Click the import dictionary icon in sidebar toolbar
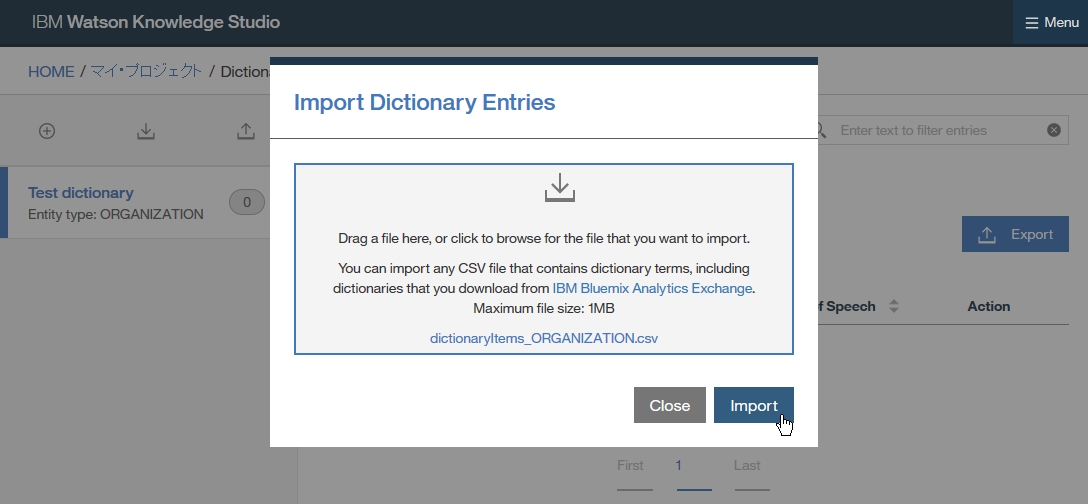The image size is (1088, 504). [146, 131]
